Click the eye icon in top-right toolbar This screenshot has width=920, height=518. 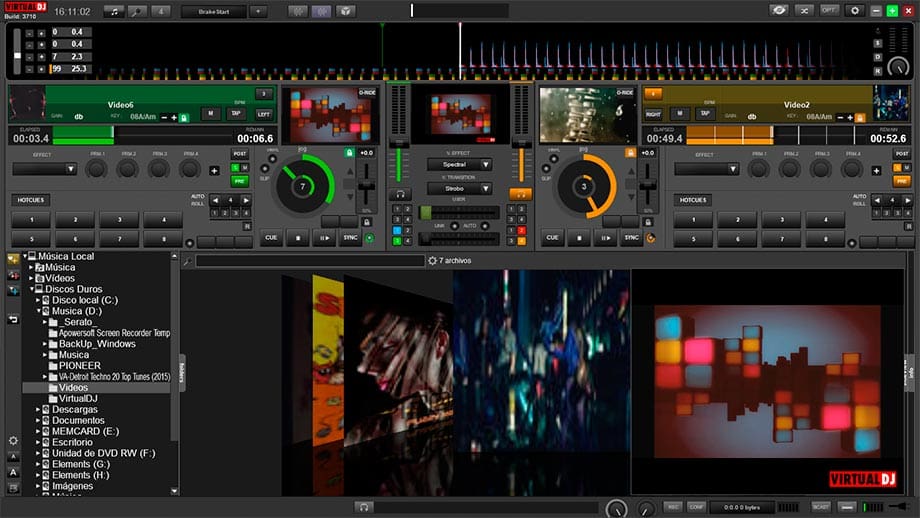pos(779,11)
